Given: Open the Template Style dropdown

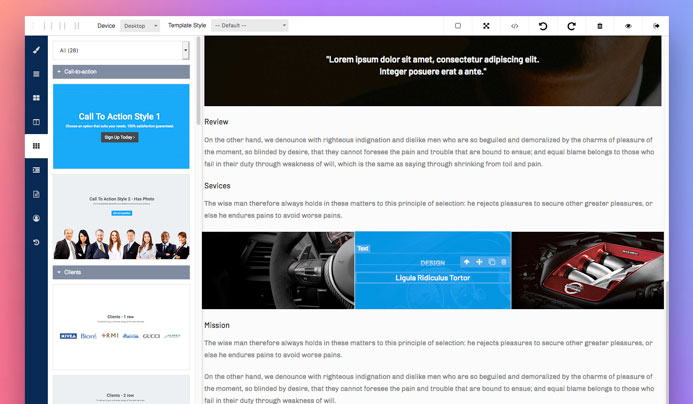Looking at the screenshot, I should click(249, 26).
